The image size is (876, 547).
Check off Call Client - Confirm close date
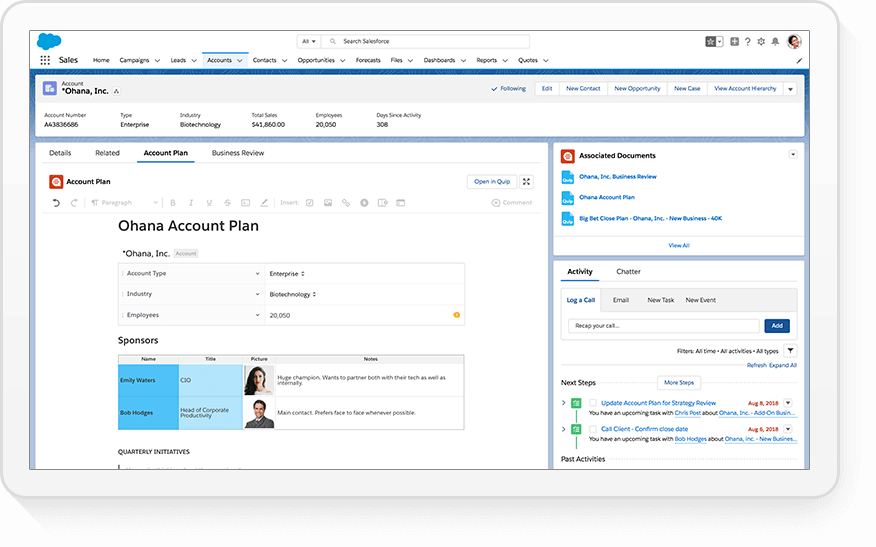[593, 429]
